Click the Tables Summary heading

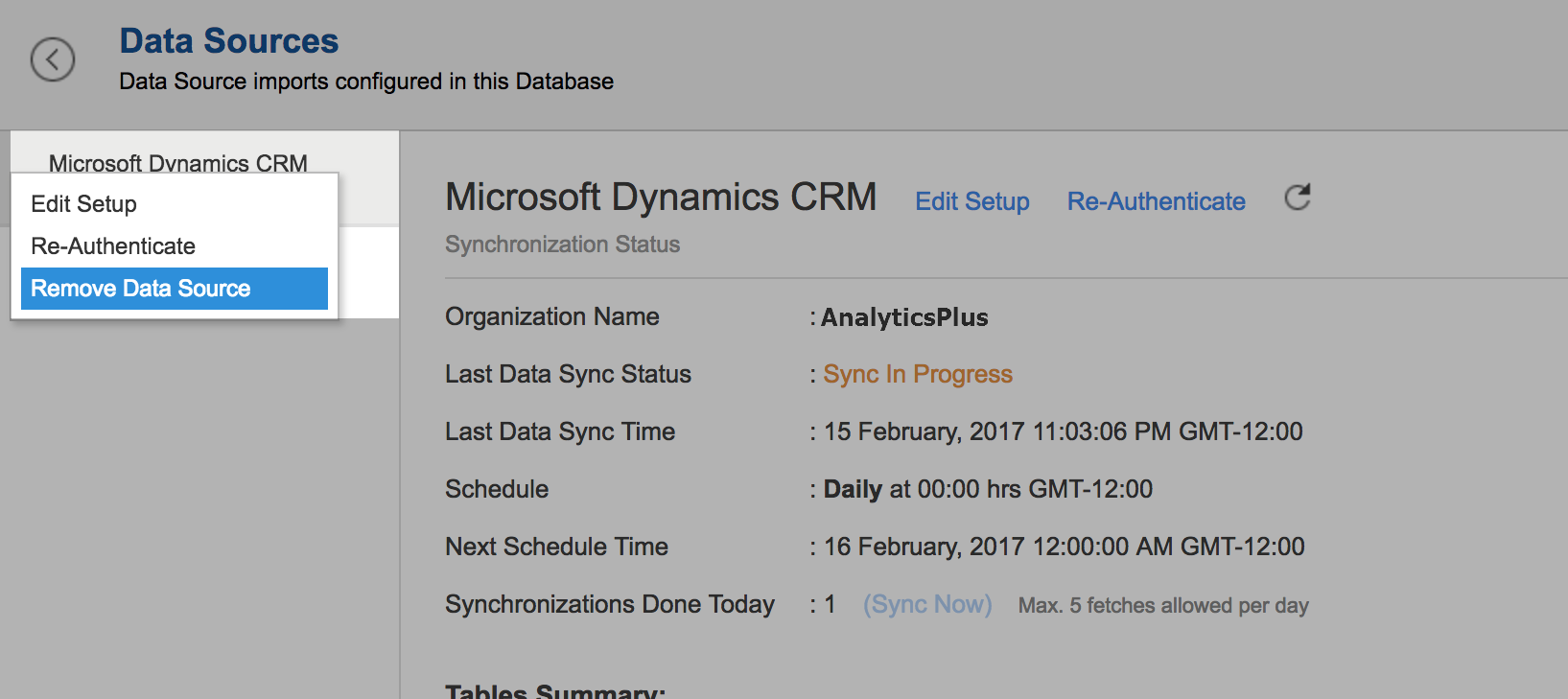[555, 690]
